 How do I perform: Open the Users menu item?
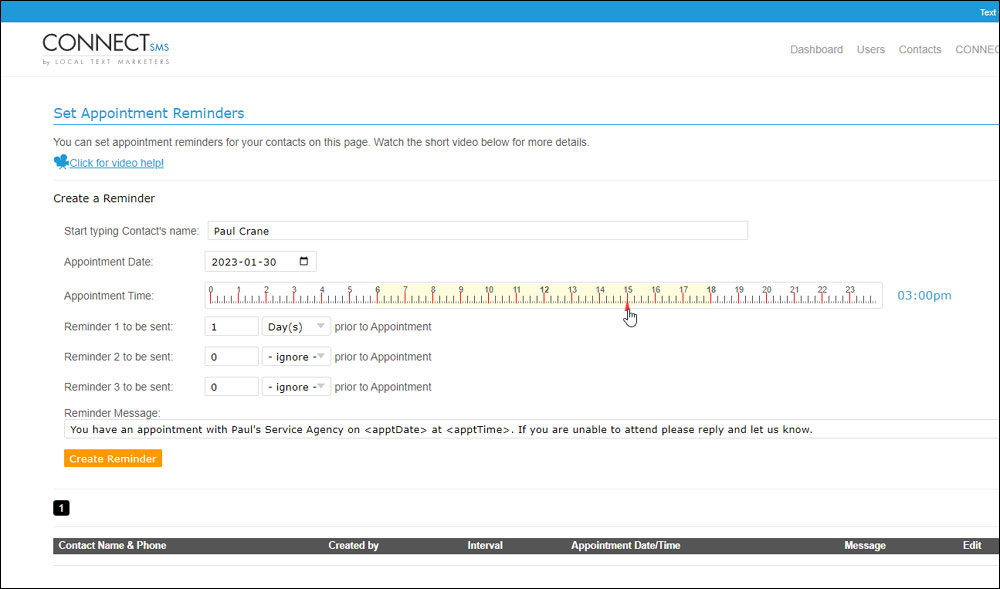pyautogui.click(x=871, y=49)
